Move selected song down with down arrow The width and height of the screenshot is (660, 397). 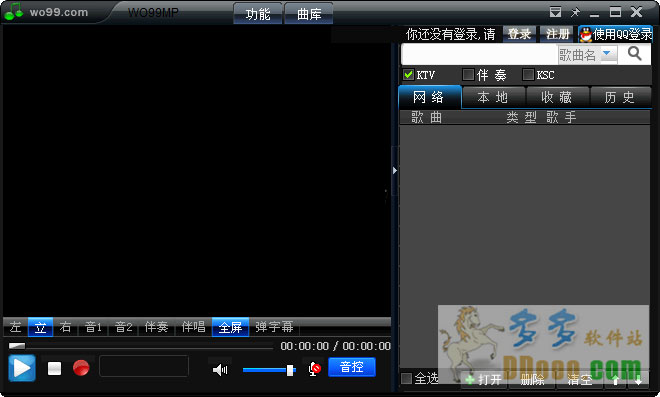(x=638, y=380)
